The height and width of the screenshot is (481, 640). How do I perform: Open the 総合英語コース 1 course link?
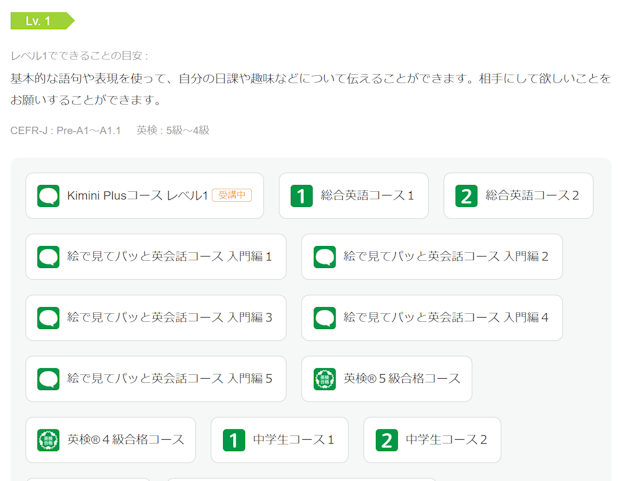353,196
